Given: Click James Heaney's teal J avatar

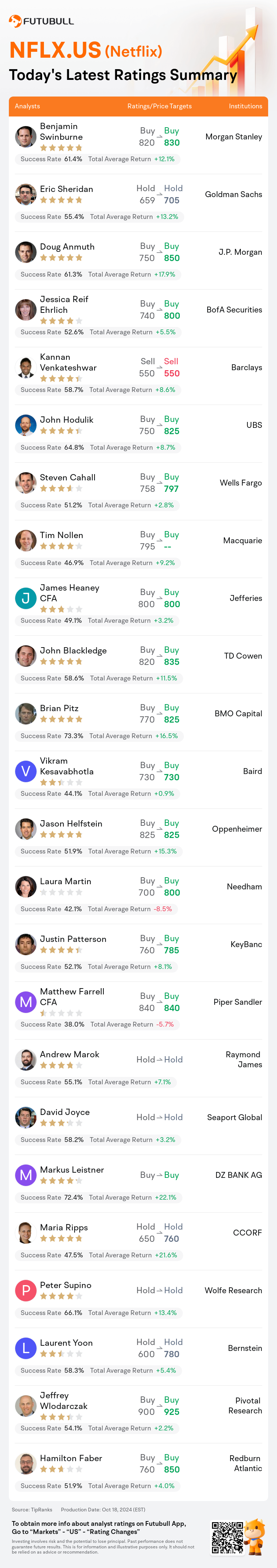Looking at the screenshot, I should 25,598.
